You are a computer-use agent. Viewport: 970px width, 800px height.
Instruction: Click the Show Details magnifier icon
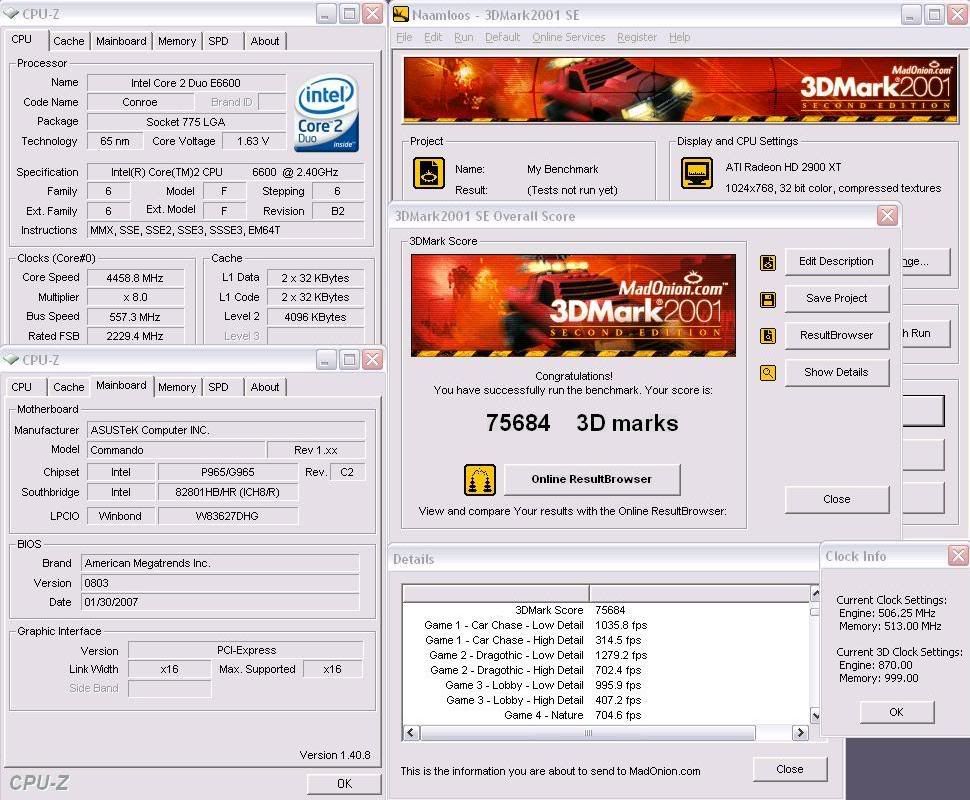point(768,373)
